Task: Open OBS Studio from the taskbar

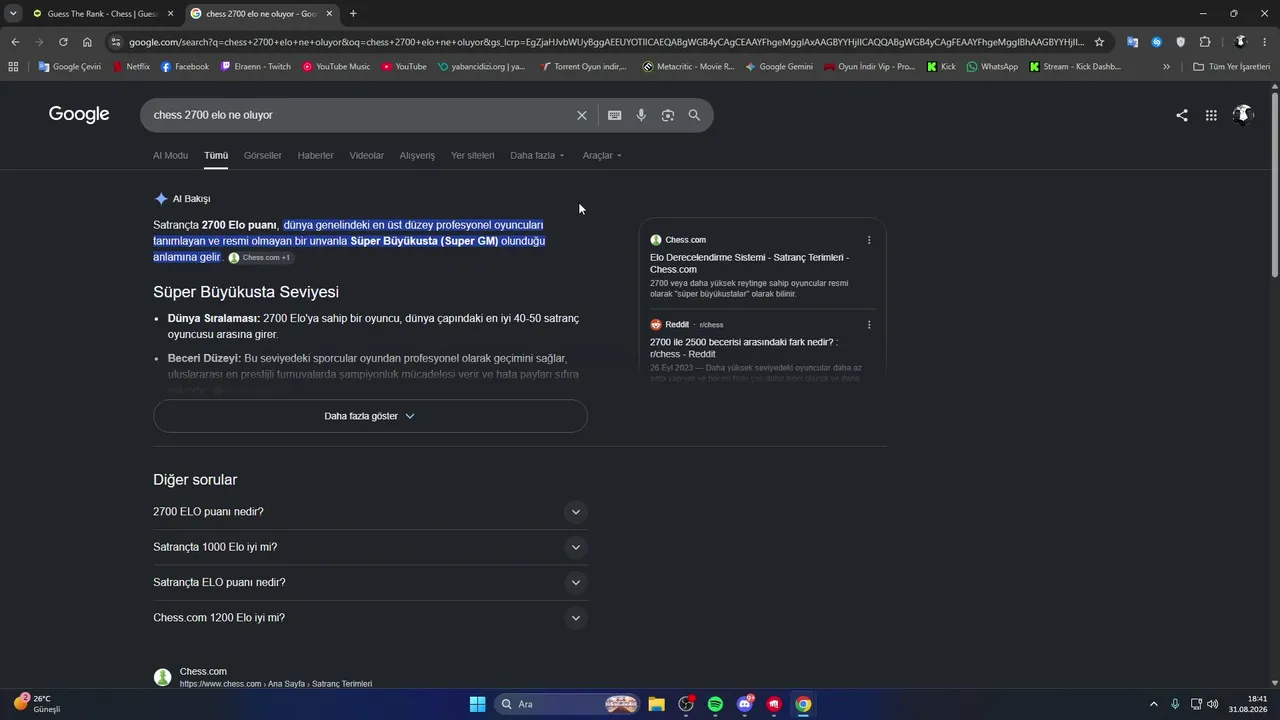Action: click(686, 704)
